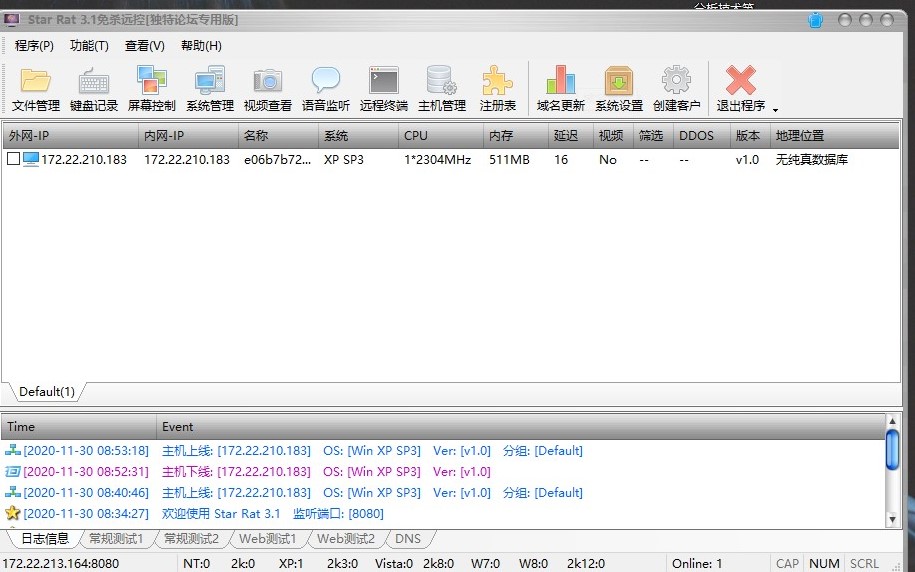Expand the toolbar overflow arrow after 退出程序

(776, 110)
